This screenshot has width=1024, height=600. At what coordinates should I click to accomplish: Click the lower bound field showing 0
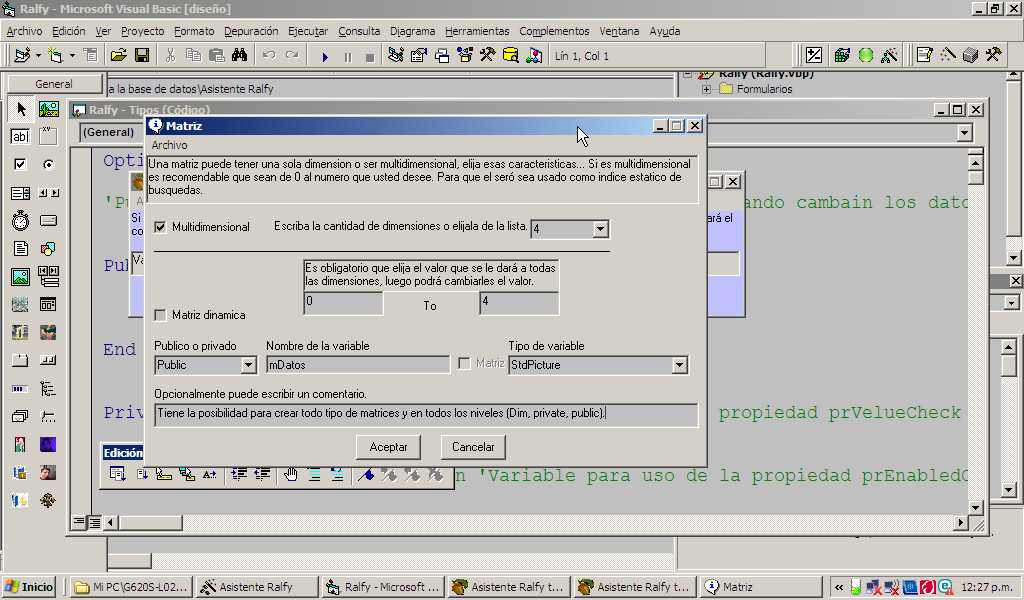coord(343,303)
